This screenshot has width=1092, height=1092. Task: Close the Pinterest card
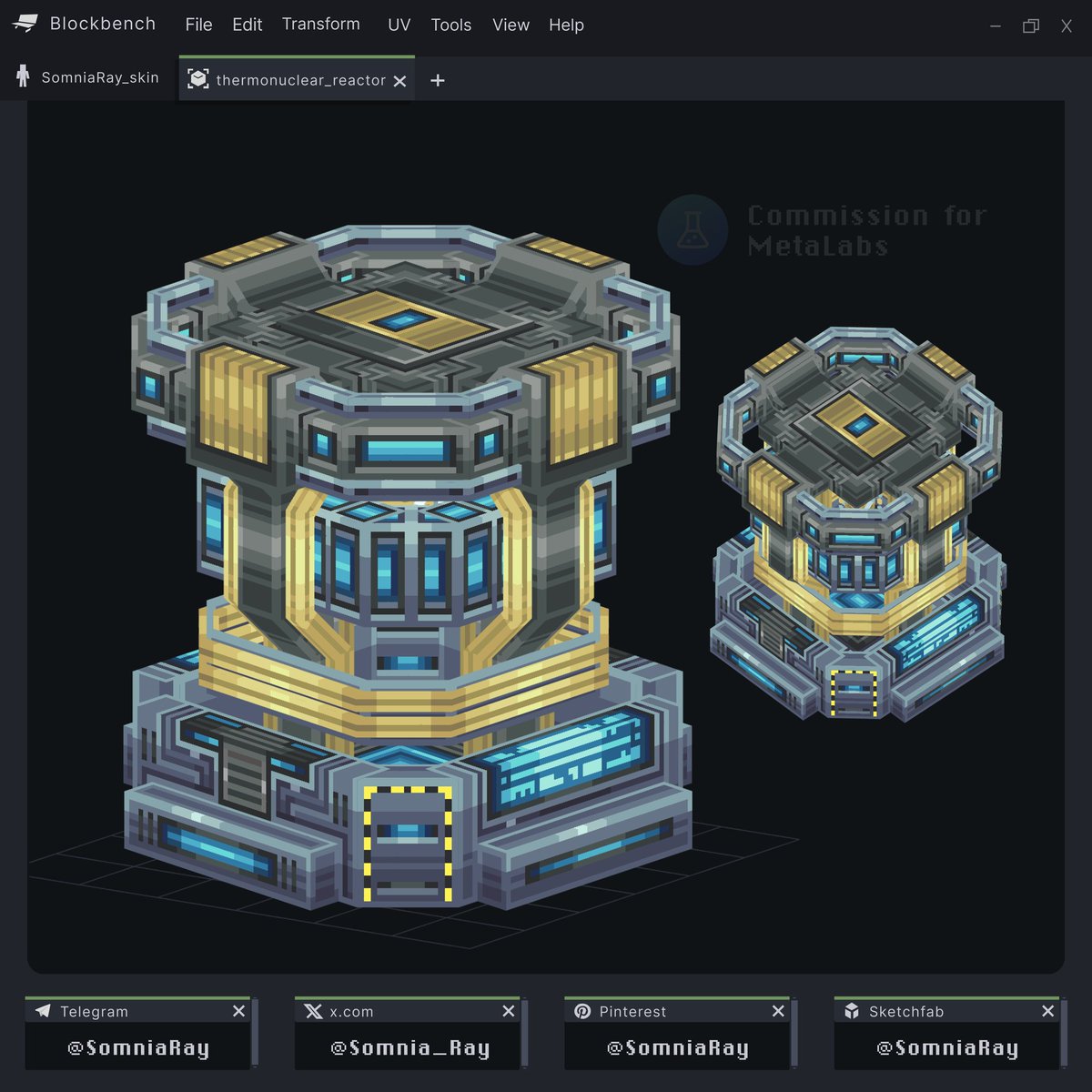coord(778,1011)
